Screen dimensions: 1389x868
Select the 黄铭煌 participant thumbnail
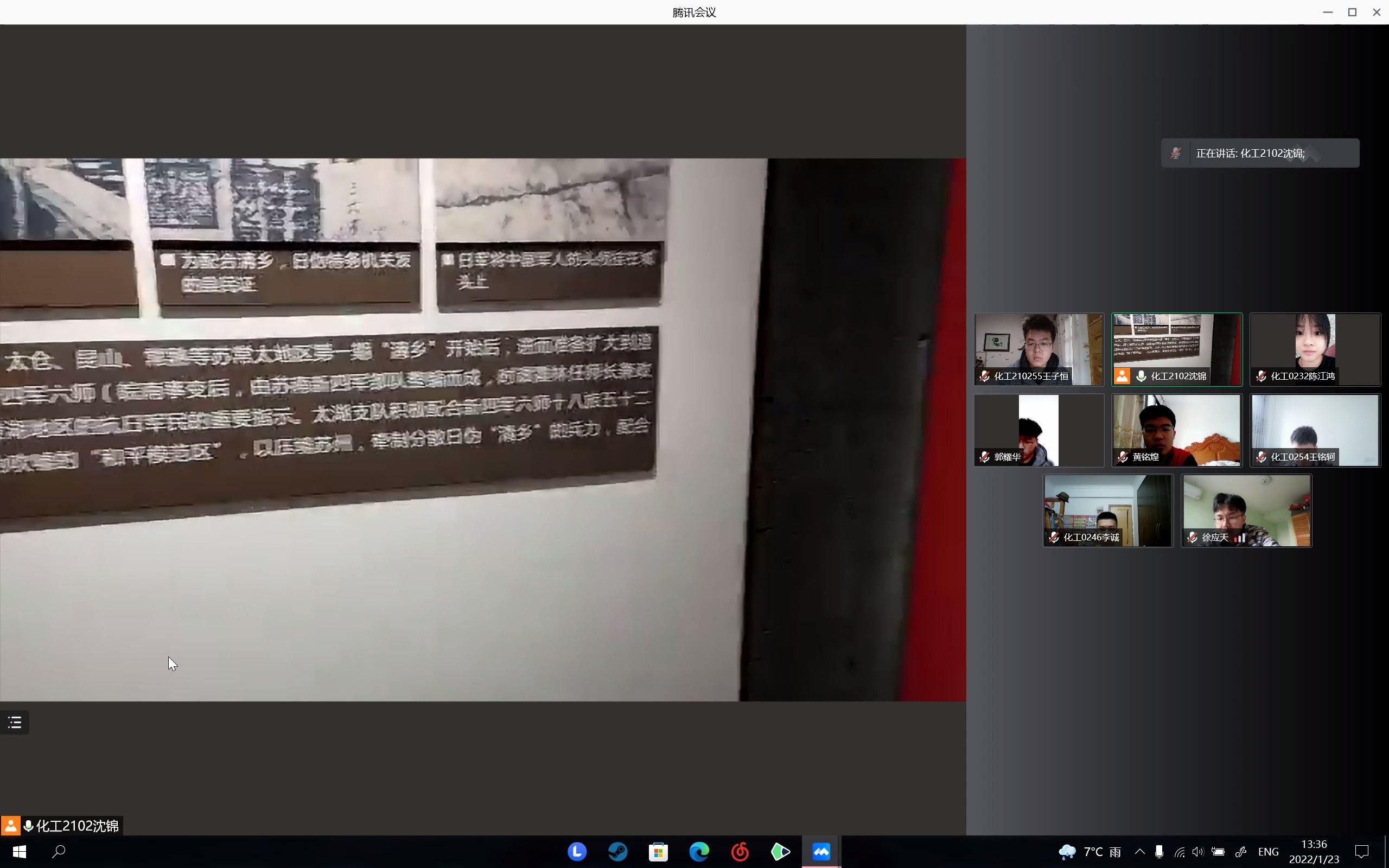(x=1177, y=430)
